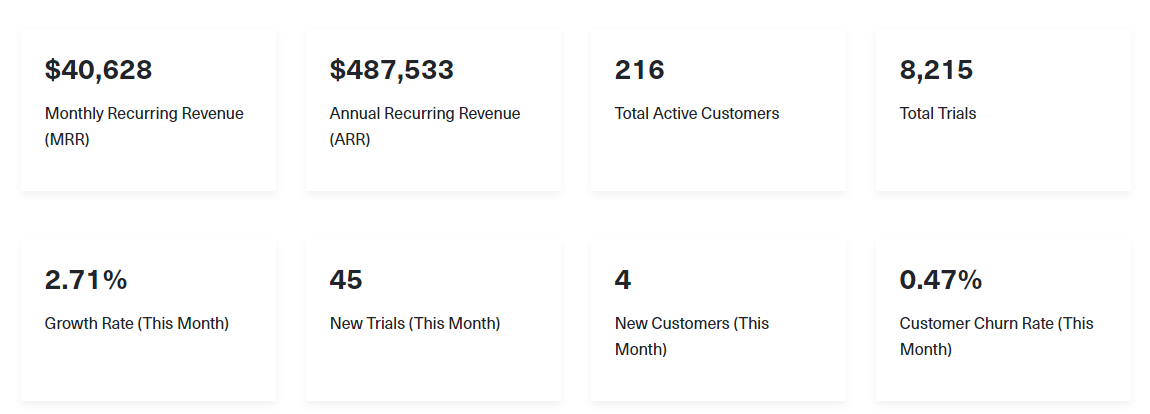1150x414 pixels.
Task: Click the $40,628 MRR value
Action: coord(98,70)
